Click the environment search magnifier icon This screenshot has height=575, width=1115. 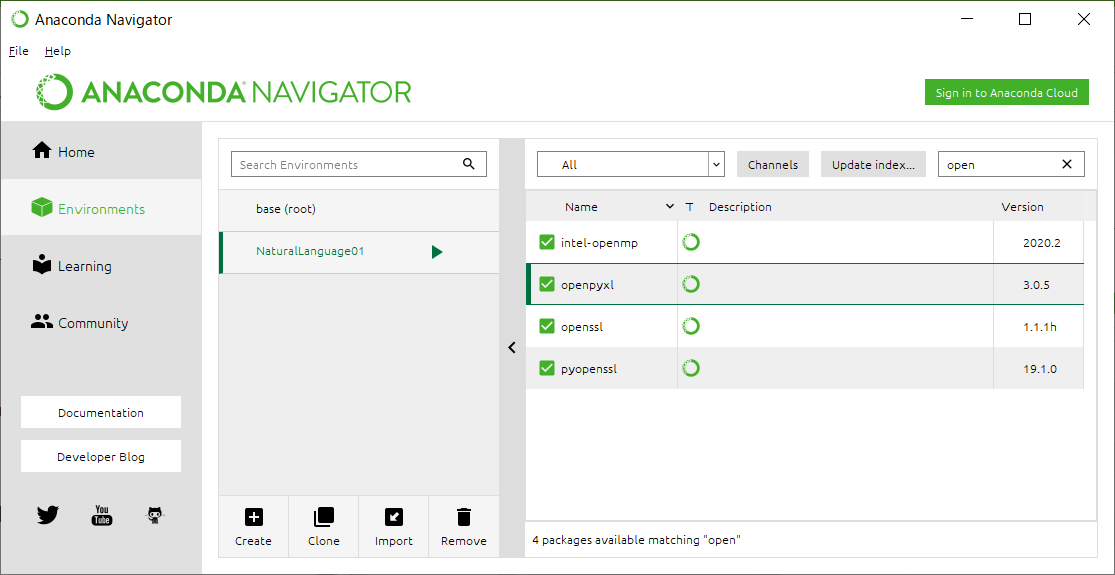click(468, 163)
